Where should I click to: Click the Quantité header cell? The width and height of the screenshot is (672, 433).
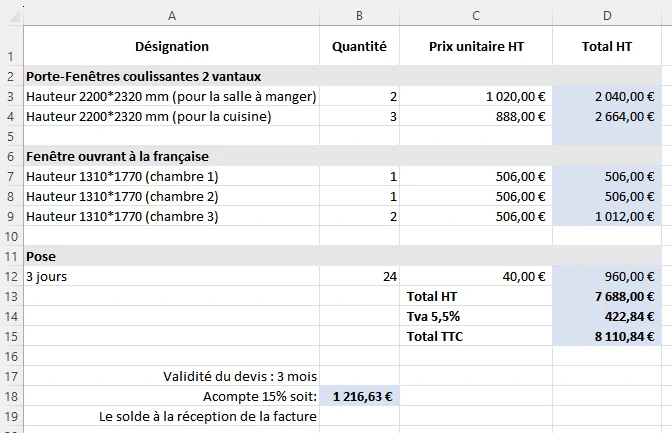point(359,46)
